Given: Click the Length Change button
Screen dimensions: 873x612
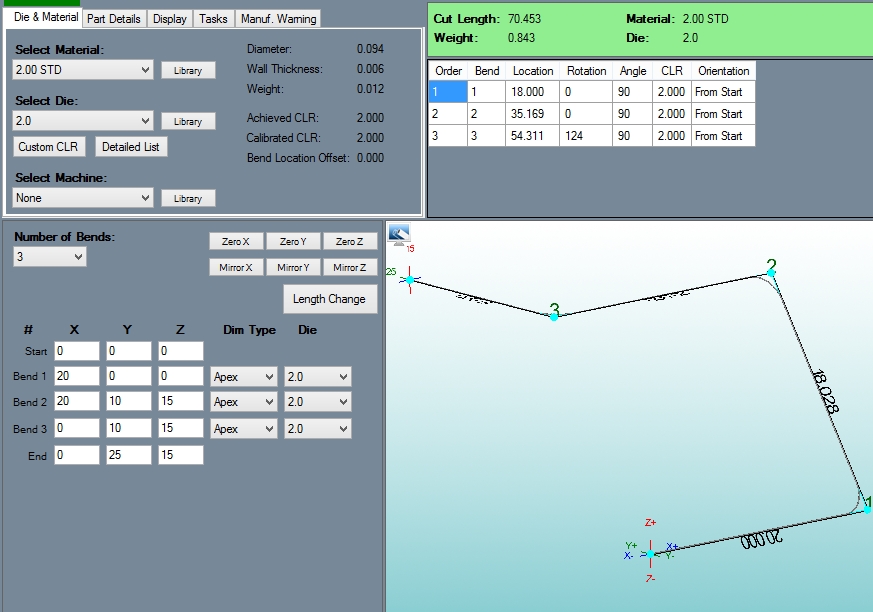Looking at the screenshot, I should [x=330, y=299].
